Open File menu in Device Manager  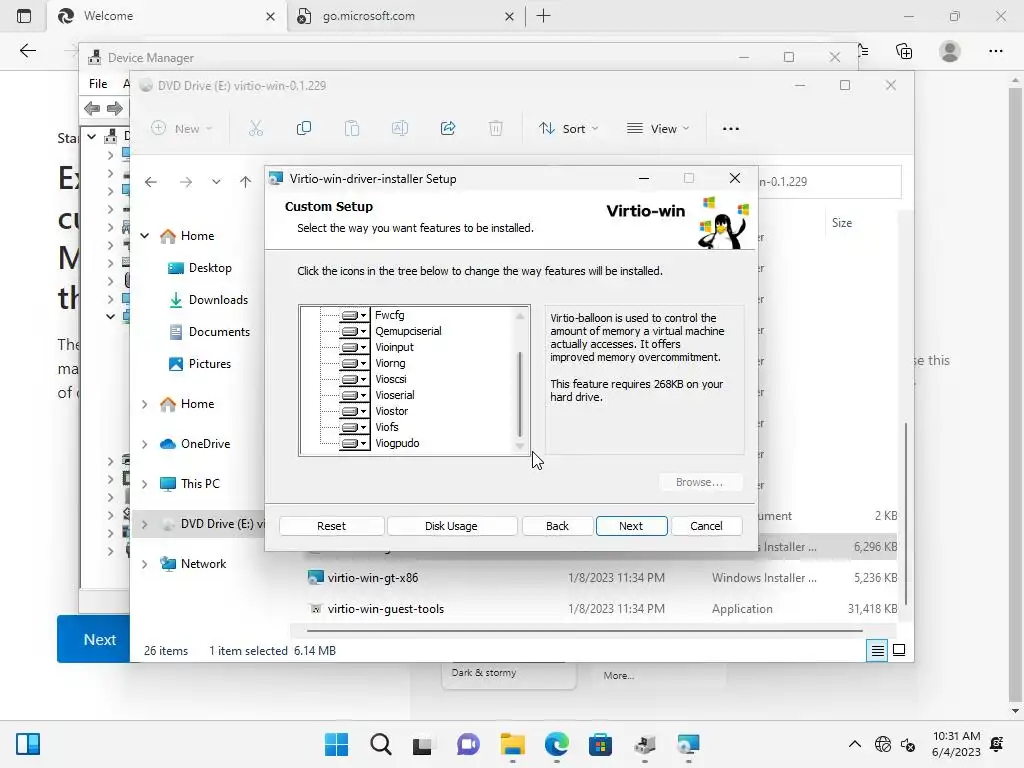(98, 84)
